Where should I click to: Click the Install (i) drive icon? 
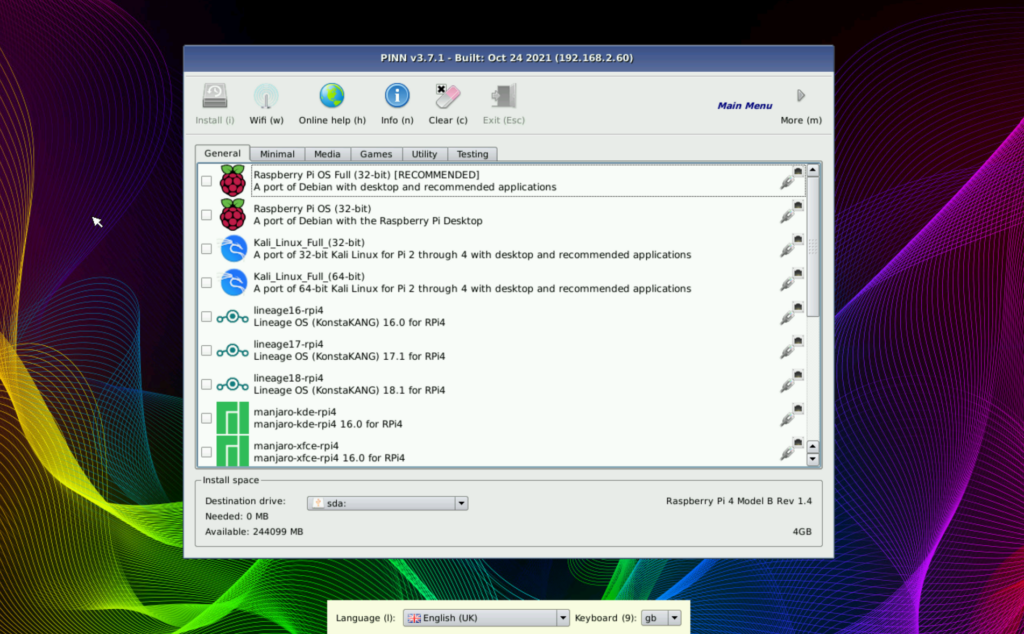[x=215, y=96]
